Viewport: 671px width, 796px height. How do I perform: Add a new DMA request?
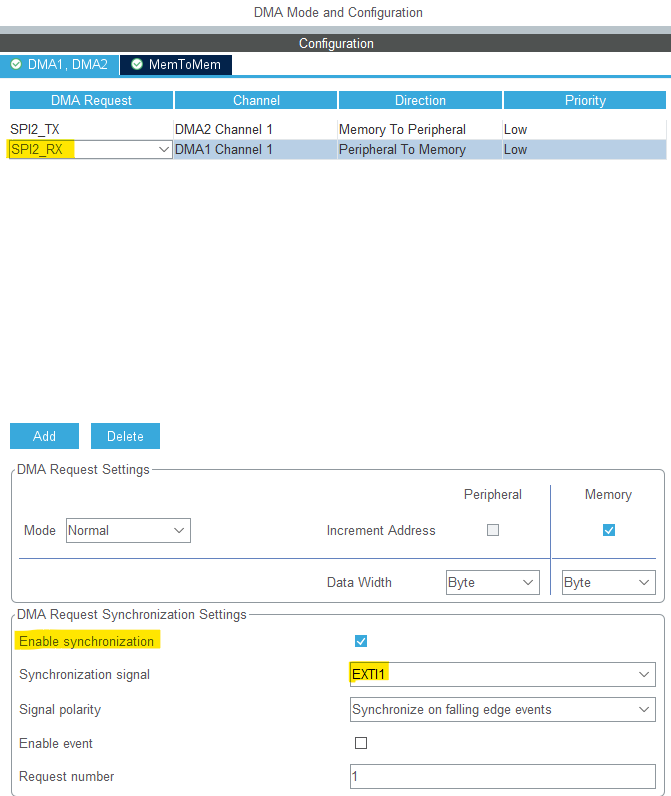pos(45,436)
